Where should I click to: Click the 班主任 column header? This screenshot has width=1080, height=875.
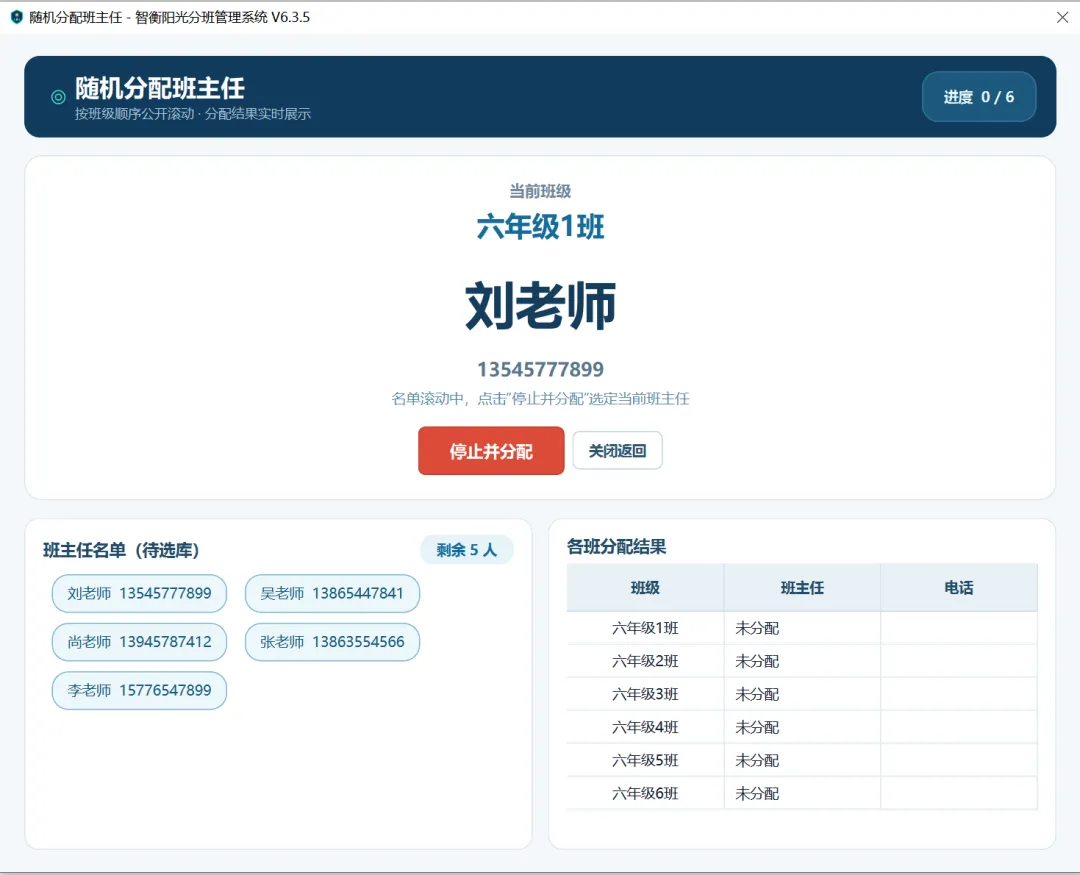point(802,588)
